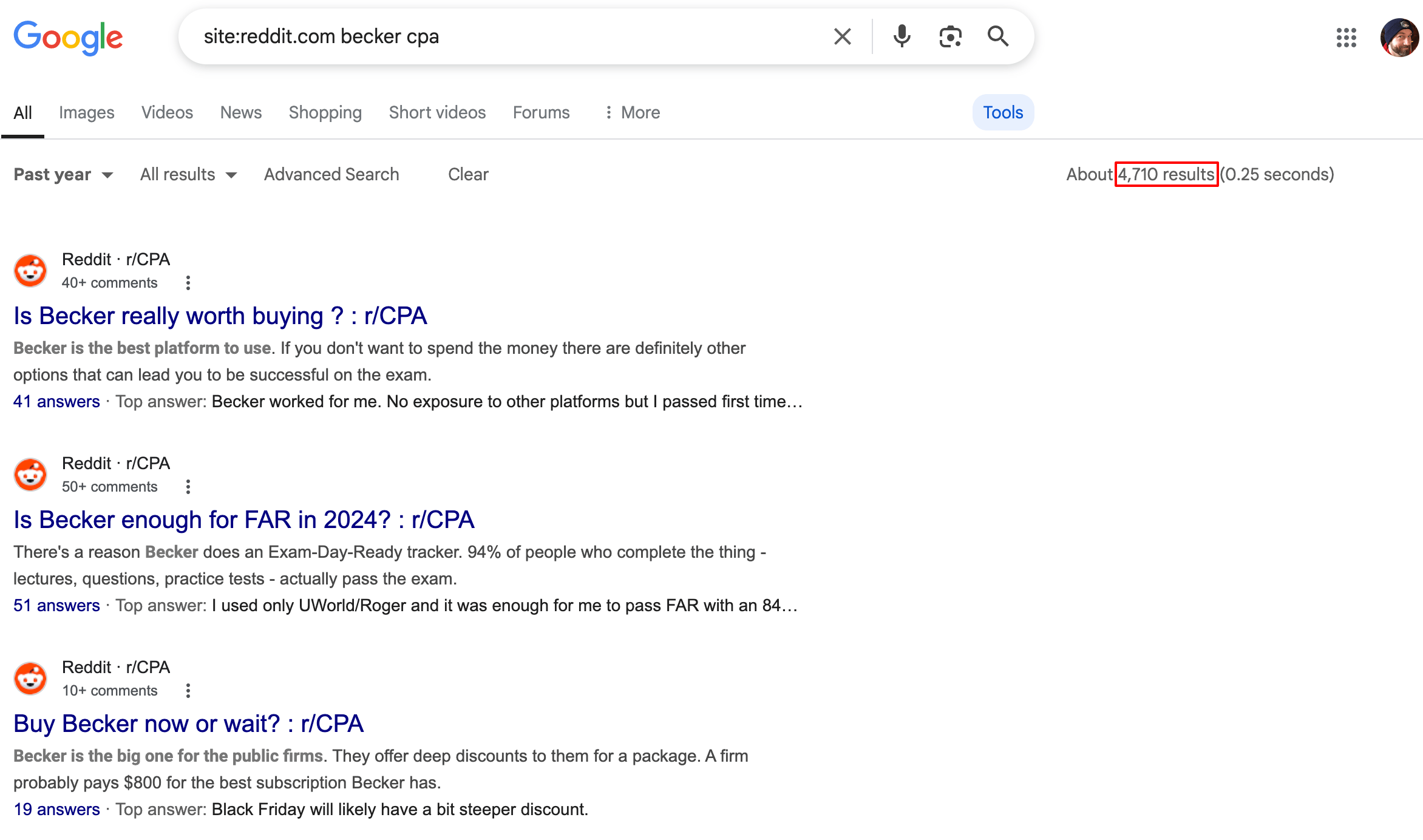Open options for 'Is Becker really worth buying' result
The height and width of the screenshot is (840, 1423).
tap(188, 283)
